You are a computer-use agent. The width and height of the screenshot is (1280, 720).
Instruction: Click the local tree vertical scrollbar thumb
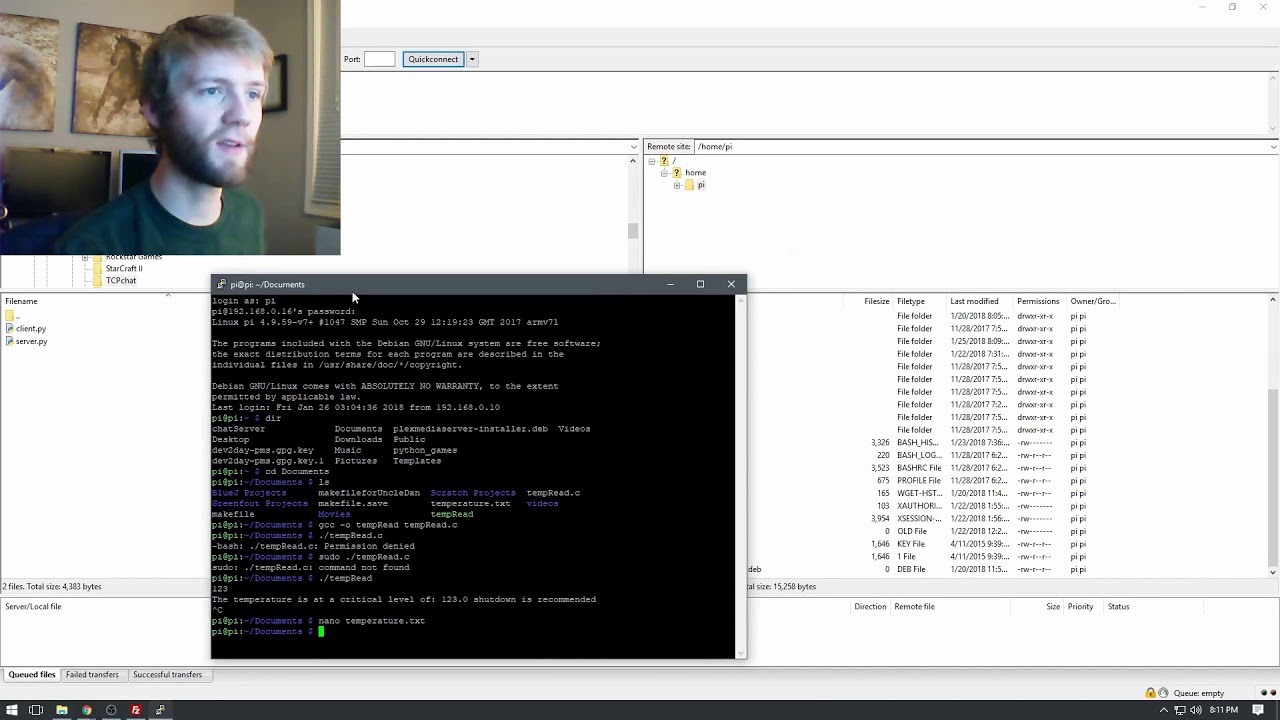click(633, 231)
